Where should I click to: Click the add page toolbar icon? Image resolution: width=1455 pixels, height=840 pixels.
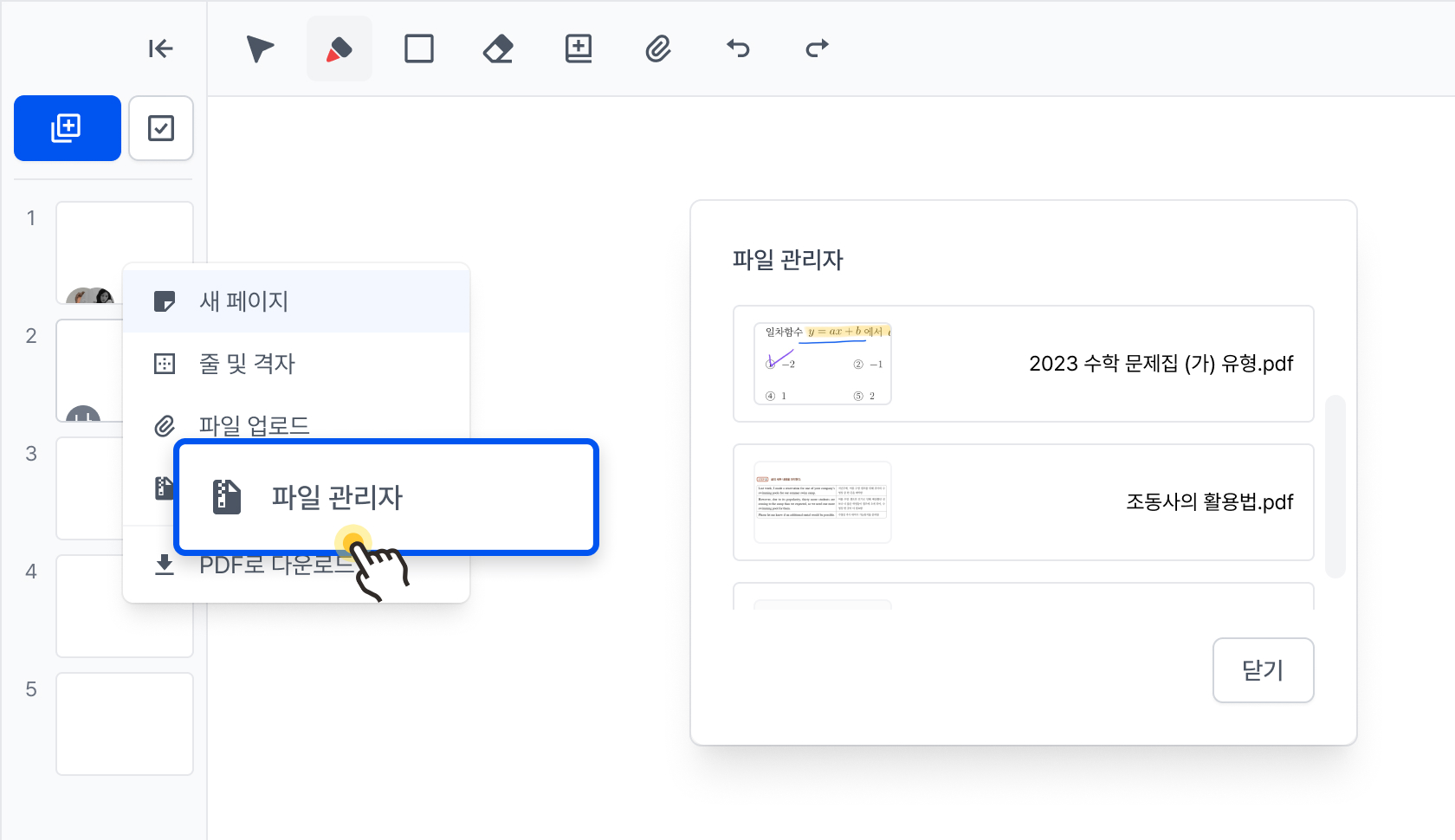pyautogui.click(x=579, y=48)
